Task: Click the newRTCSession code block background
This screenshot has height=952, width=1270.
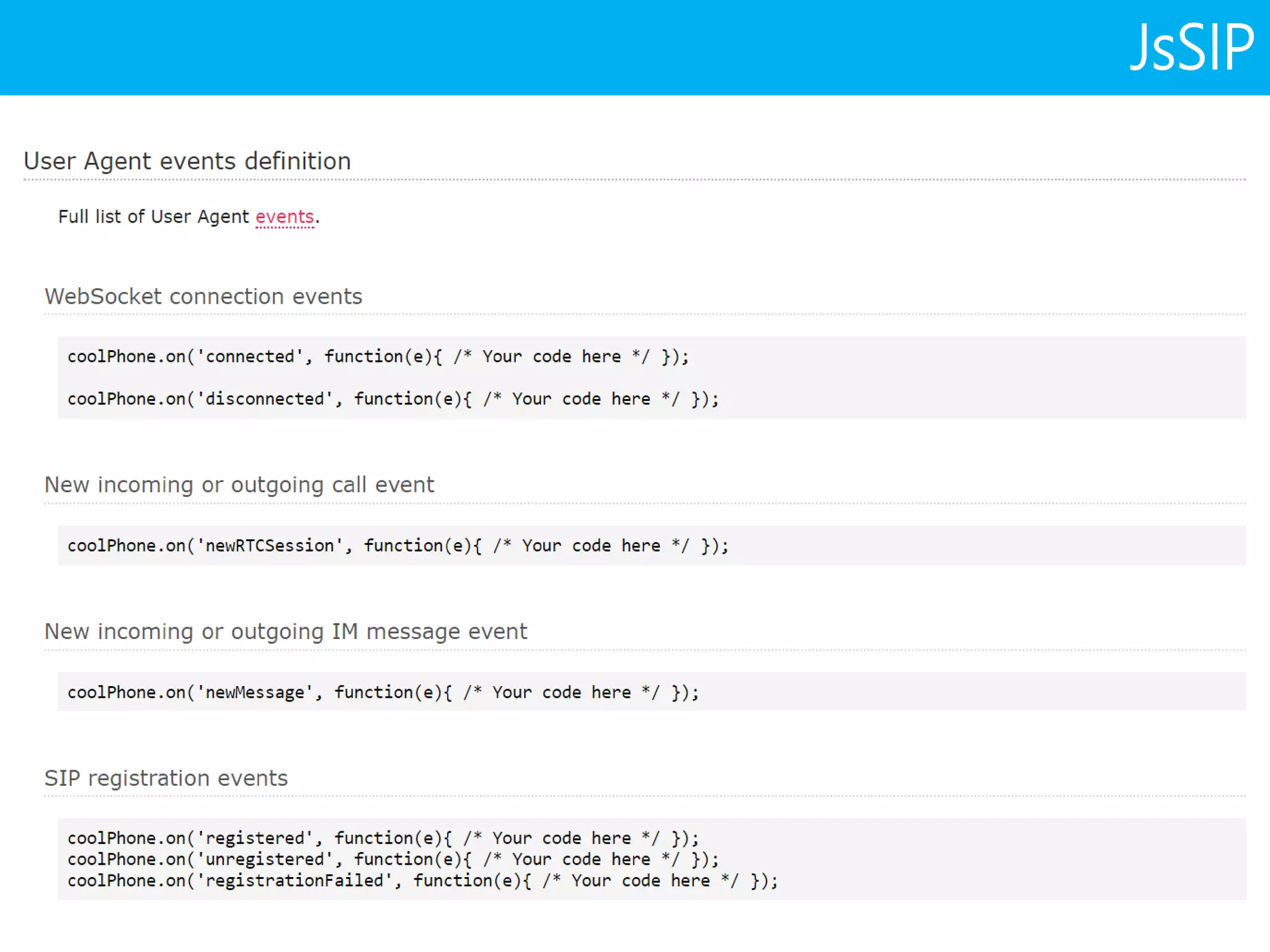Action: [992, 545]
